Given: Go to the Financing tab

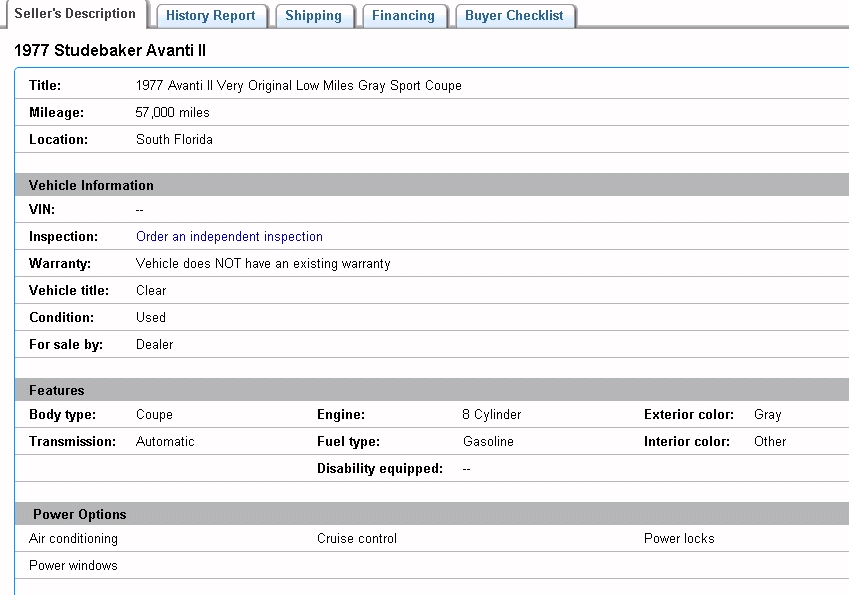Looking at the screenshot, I should tap(403, 16).
